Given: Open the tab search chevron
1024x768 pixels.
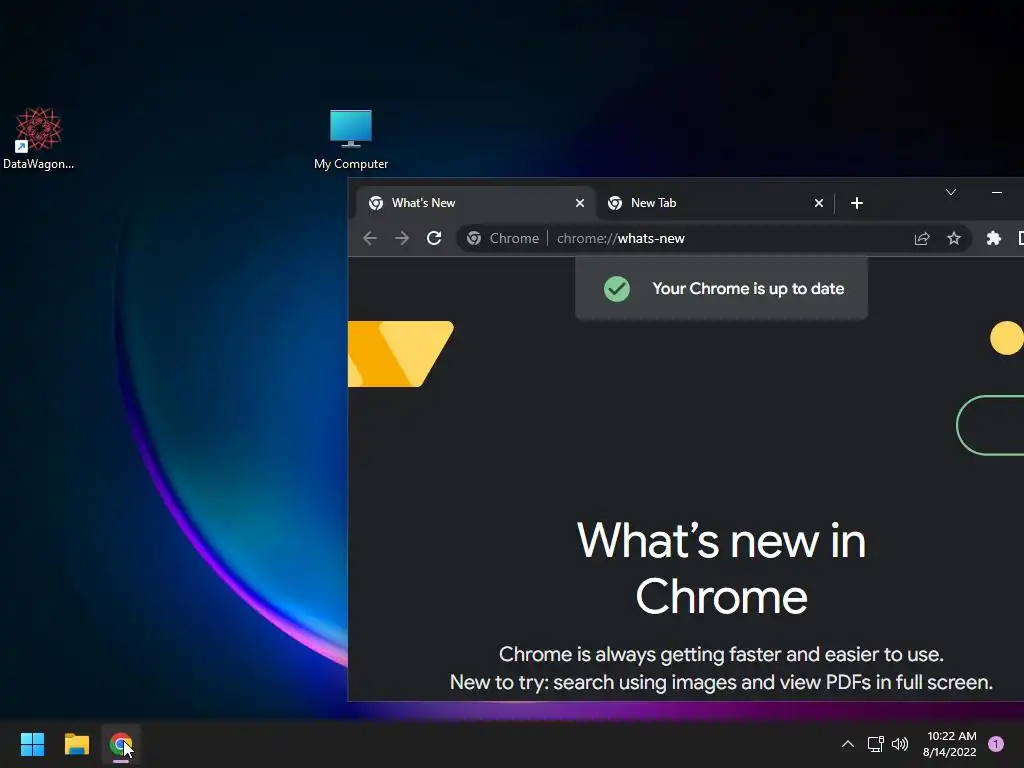Looking at the screenshot, I should pos(951,192).
